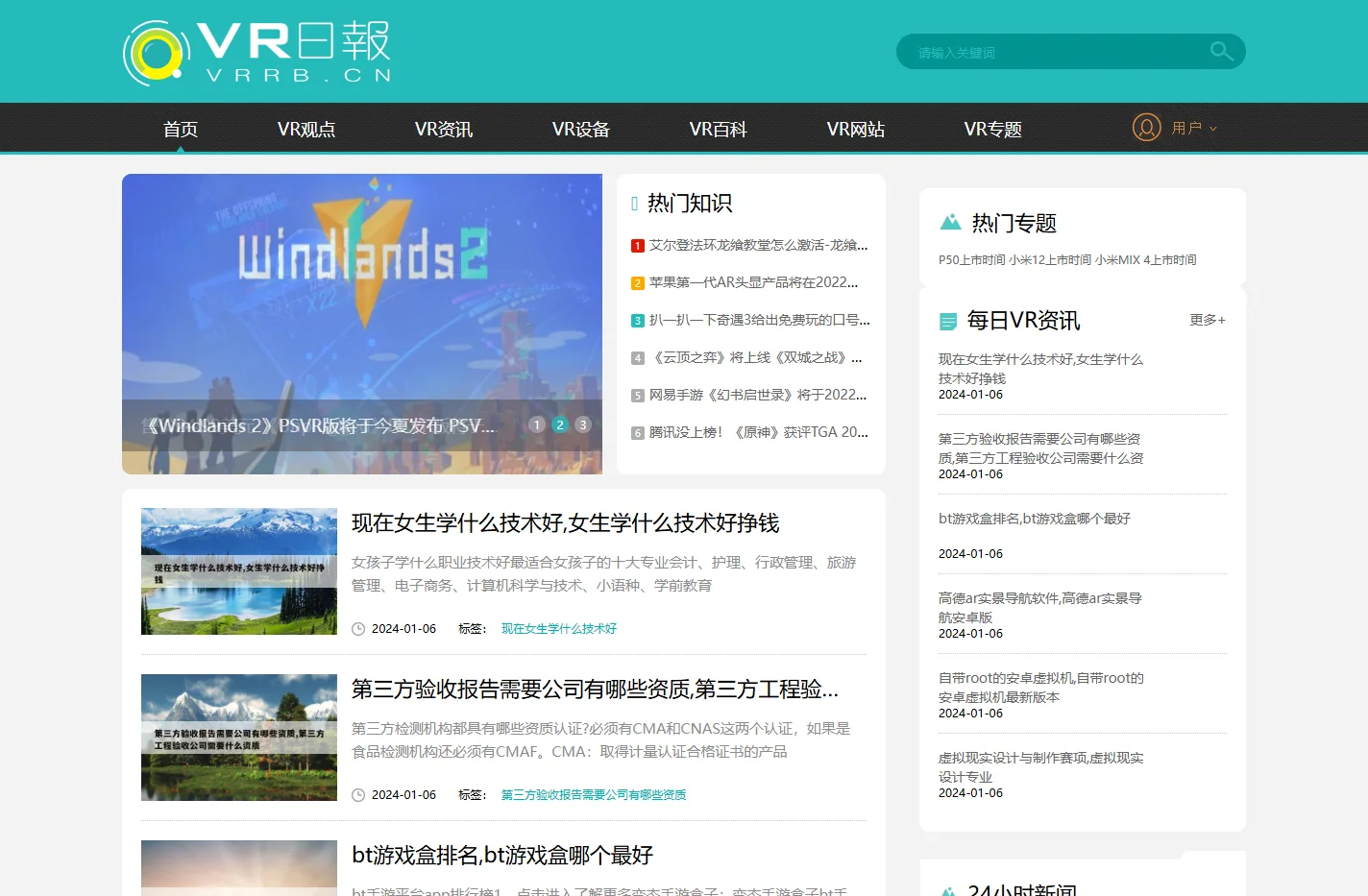Open tag 现在女生学什么技术好
The width and height of the screenshot is (1368, 896).
559,629
